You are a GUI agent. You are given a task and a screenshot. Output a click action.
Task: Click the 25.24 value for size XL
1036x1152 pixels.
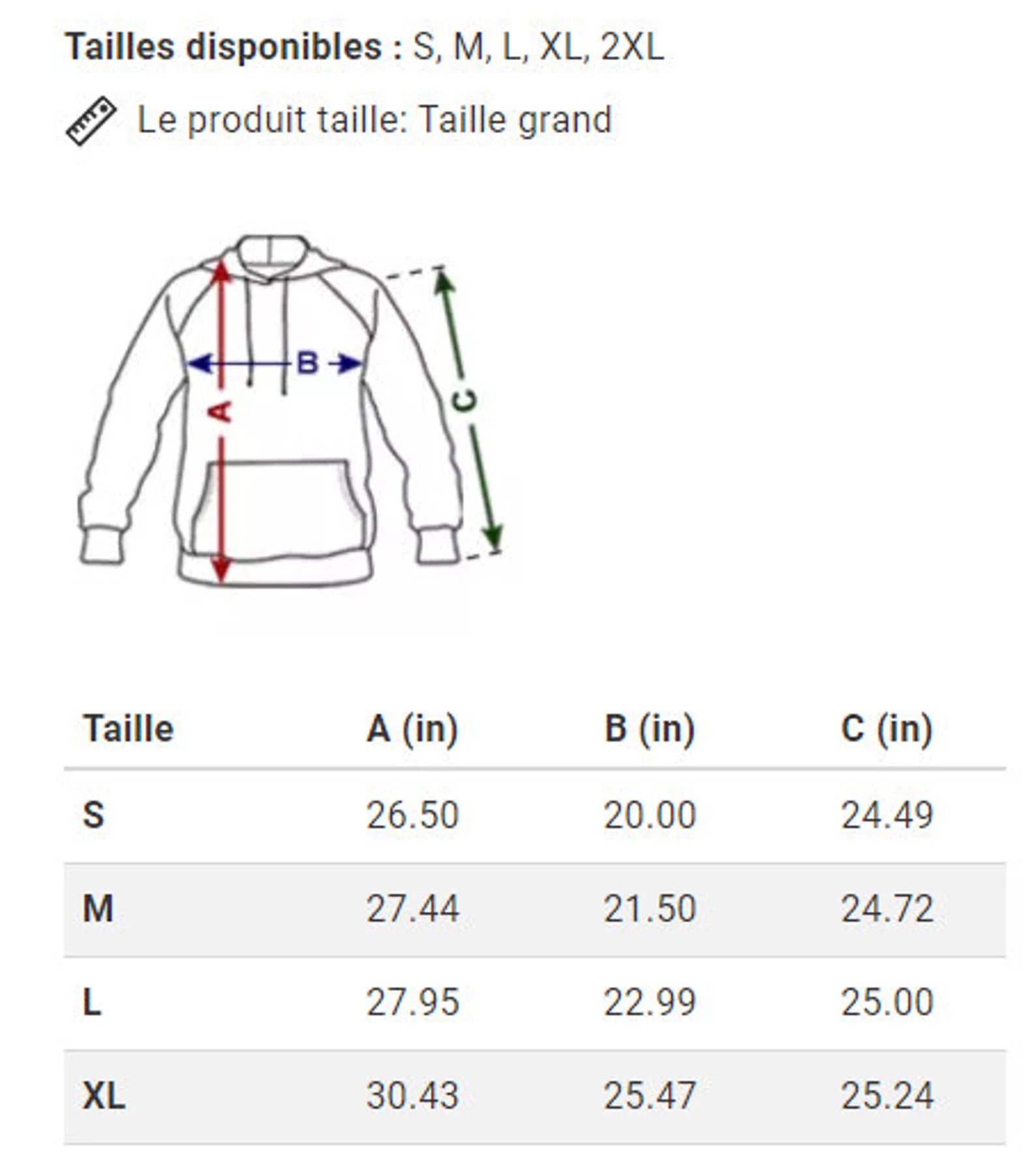click(887, 1095)
